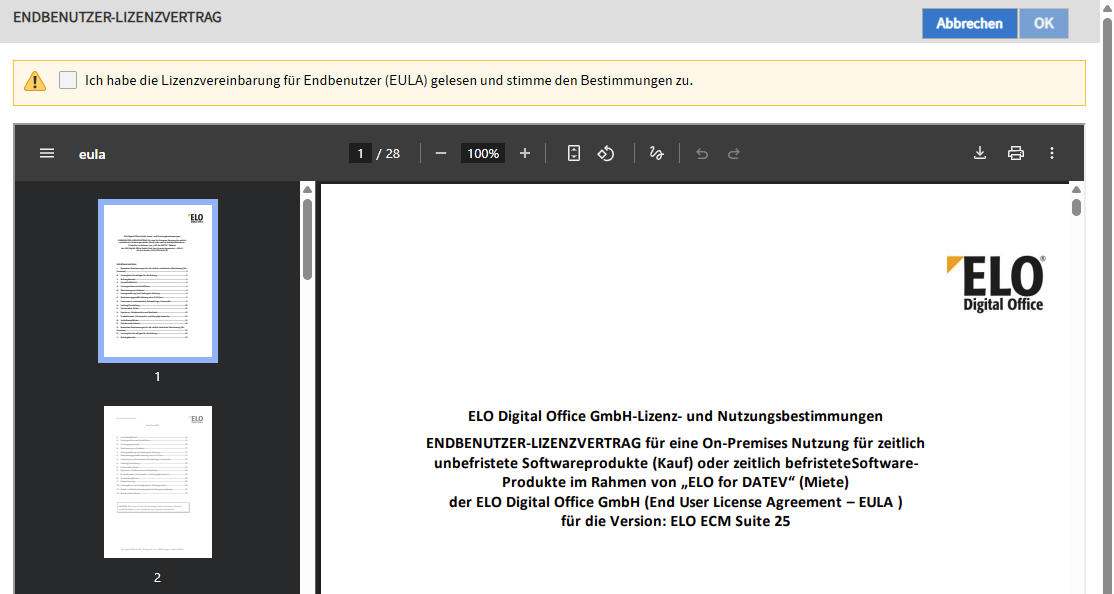
Task: Click the heading 'ELO Digital Office GmbH-Lizenz- und Nutzungsbestimmungen'
Action: pos(675,416)
